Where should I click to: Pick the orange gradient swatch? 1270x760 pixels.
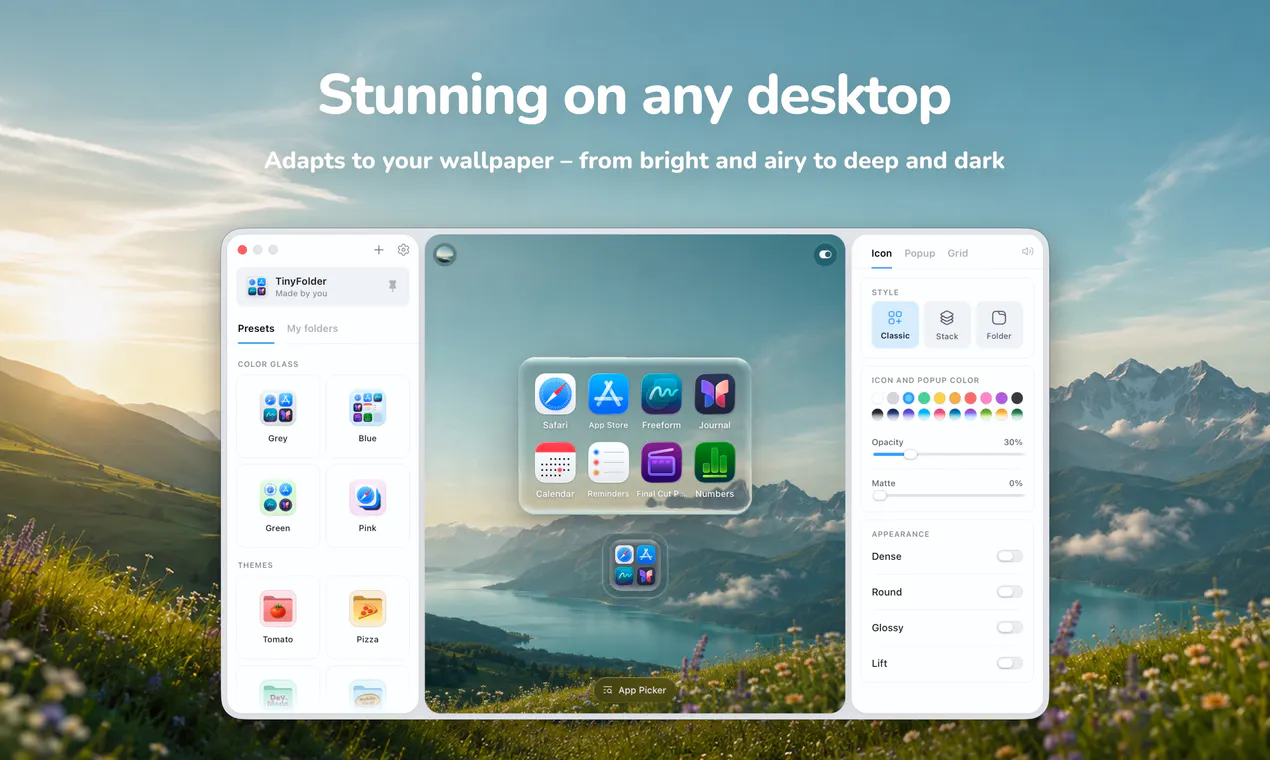(x=1002, y=414)
